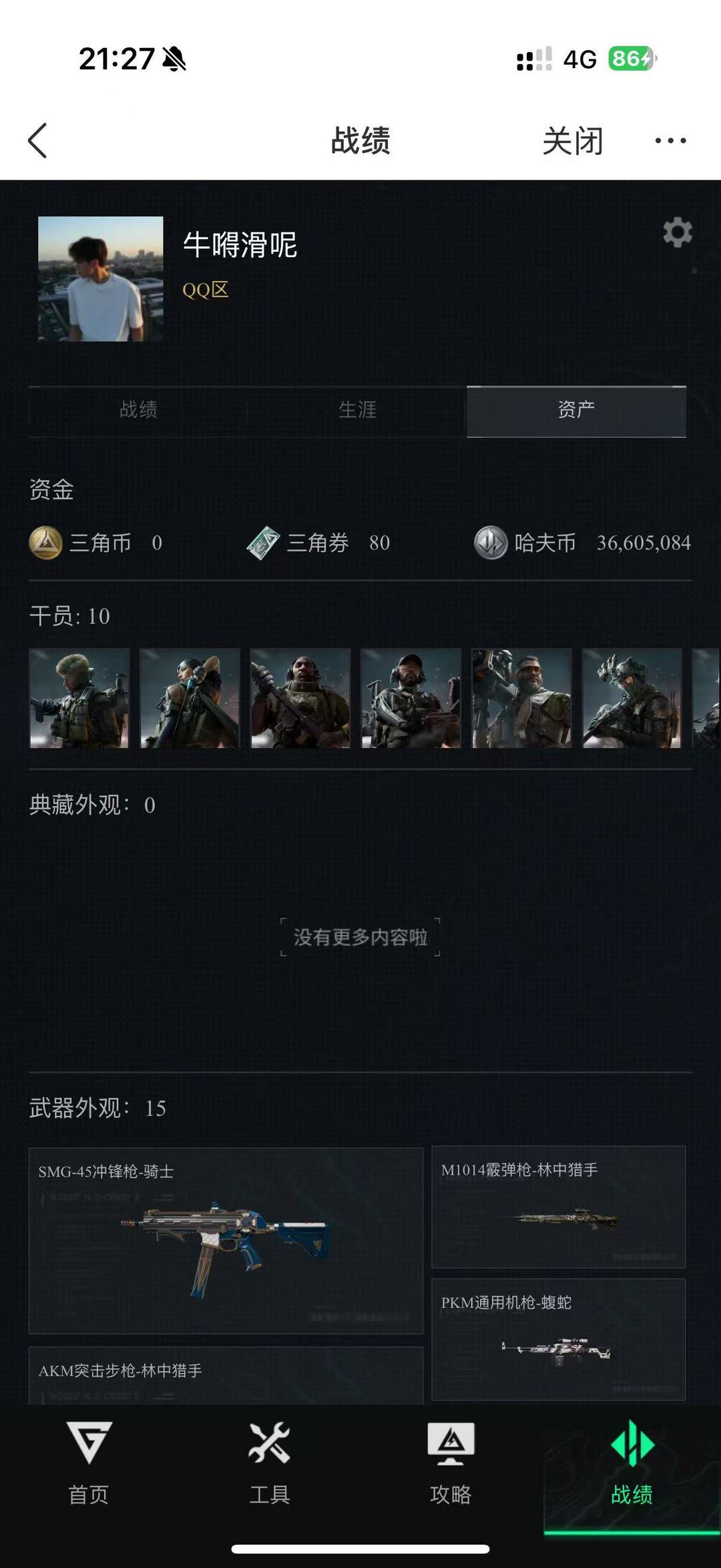This screenshot has height=1568, width=721.
Task: Open the player profile avatar
Action: (101, 278)
